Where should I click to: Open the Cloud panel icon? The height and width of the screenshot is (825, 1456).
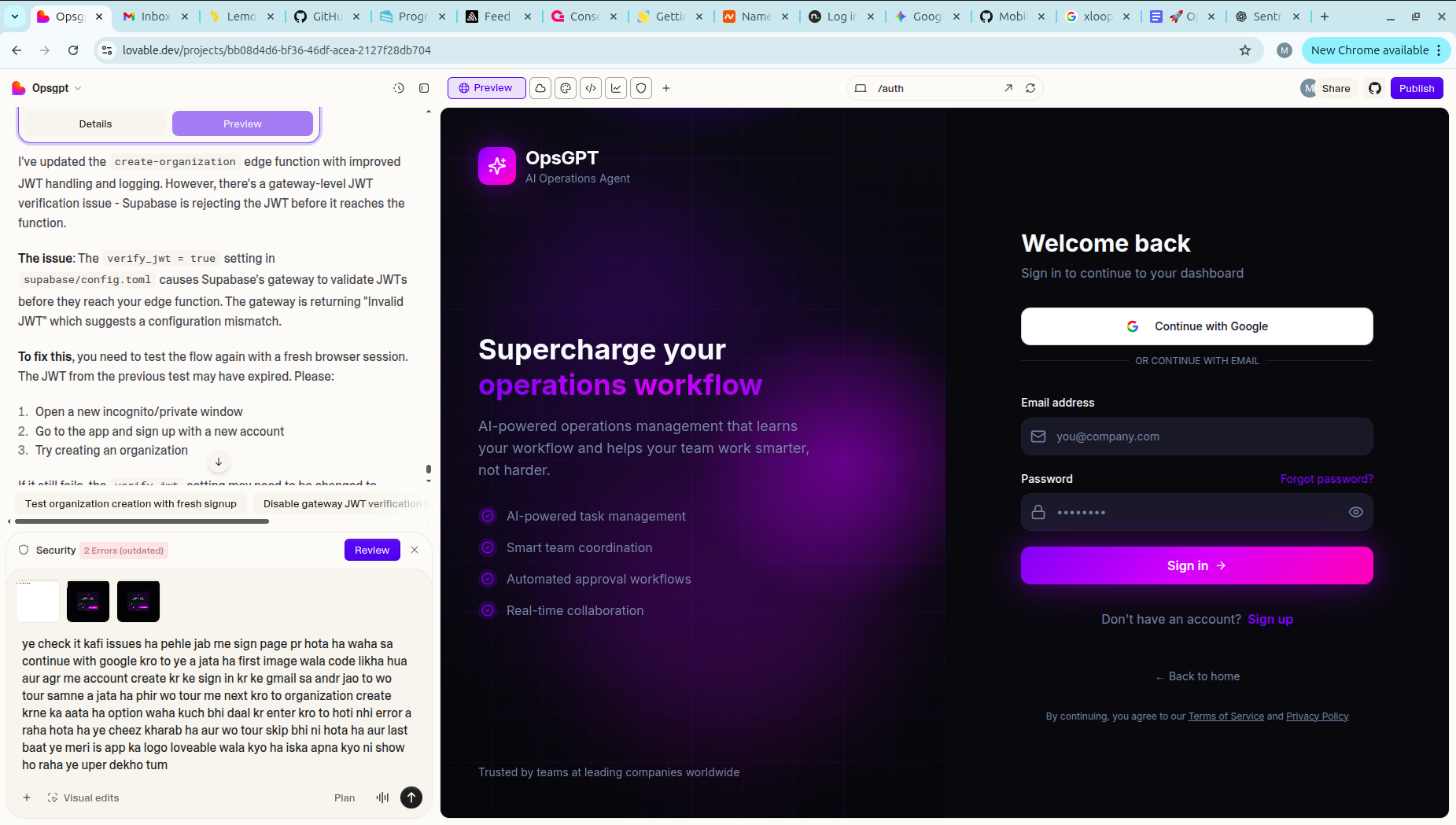click(x=540, y=88)
